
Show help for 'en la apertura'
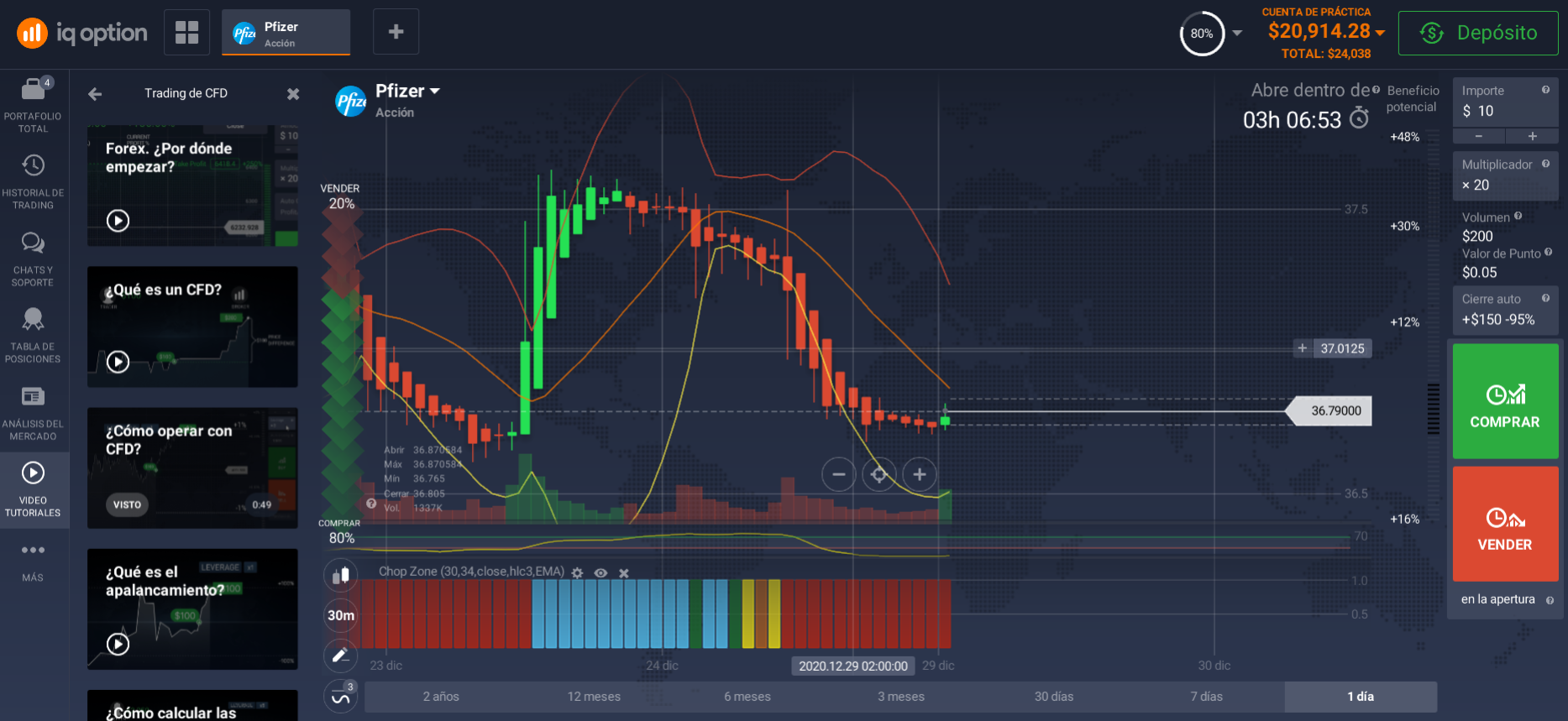pos(1550,600)
